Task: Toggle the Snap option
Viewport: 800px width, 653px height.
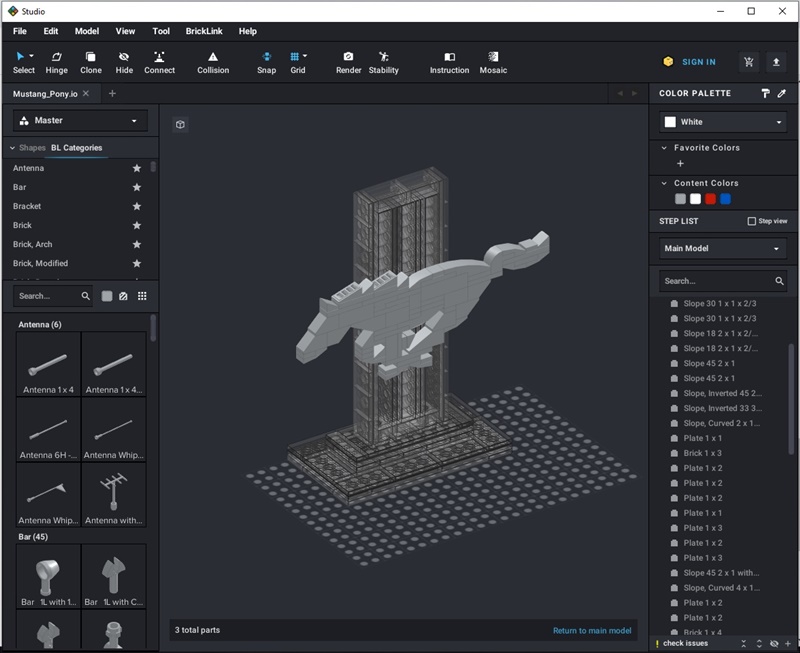Action: [x=266, y=63]
